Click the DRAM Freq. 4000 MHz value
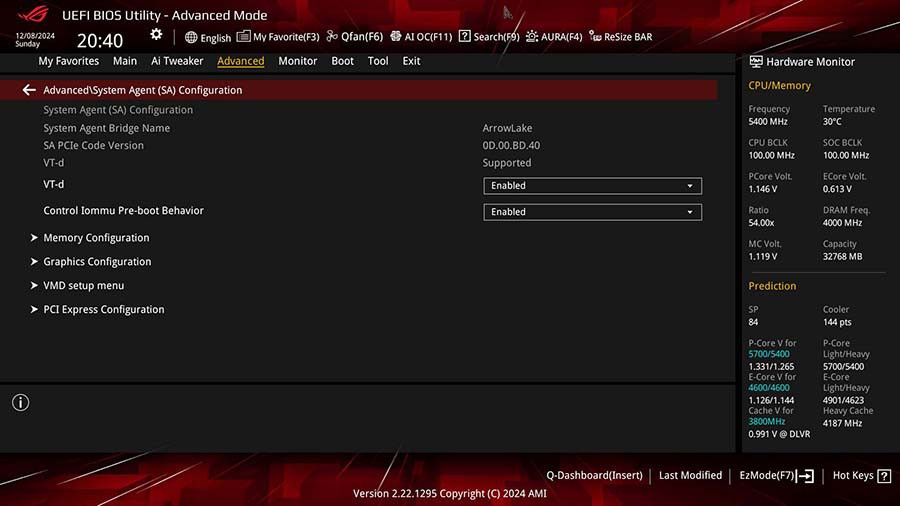Screen dimensions: 900x506 pyautogui.click(x=843, y=223)
